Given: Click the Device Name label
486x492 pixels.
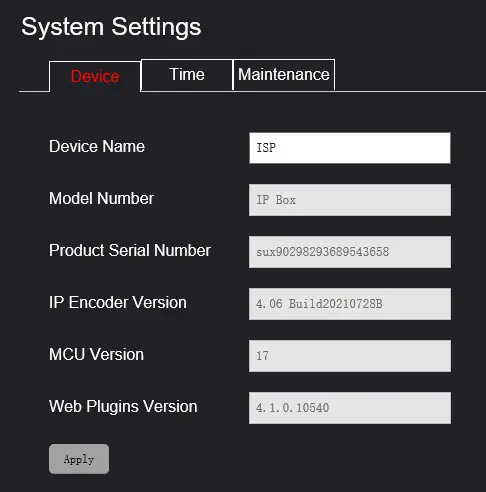Looking at the screenshot, I should tap(97, 146).
